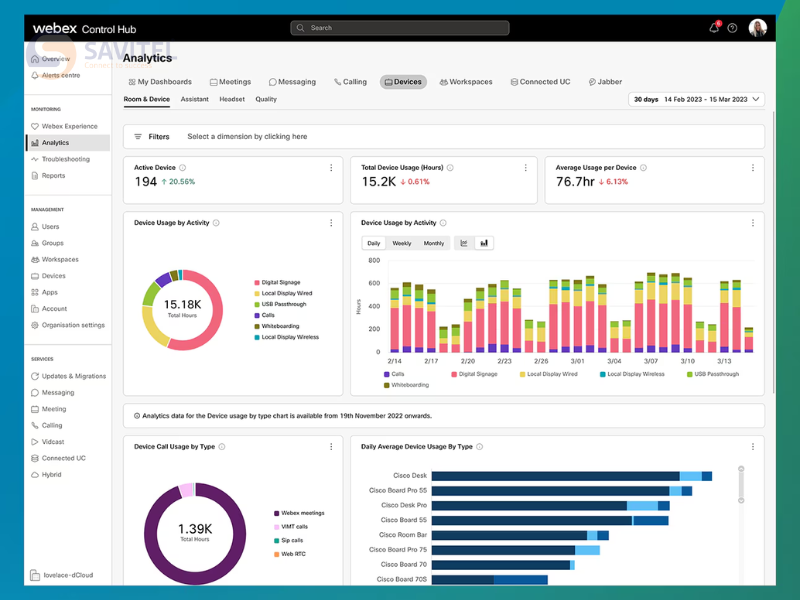The width and height of the screenshot is (800, 600).
Task: Open Webex Experience in sidebar
Action: (64, 126)
